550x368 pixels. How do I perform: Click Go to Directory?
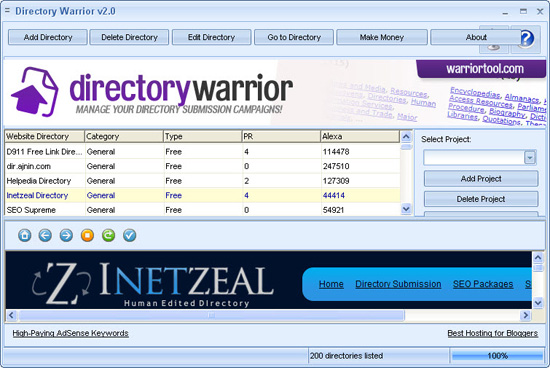coord(294,37)
